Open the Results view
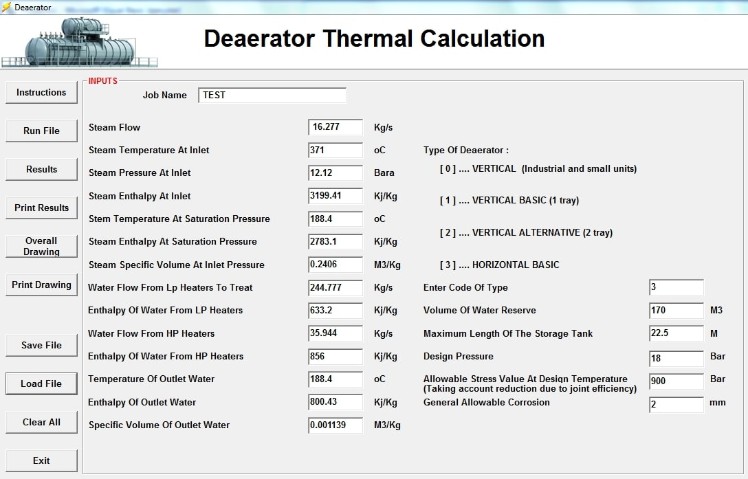 pos(42,169)
